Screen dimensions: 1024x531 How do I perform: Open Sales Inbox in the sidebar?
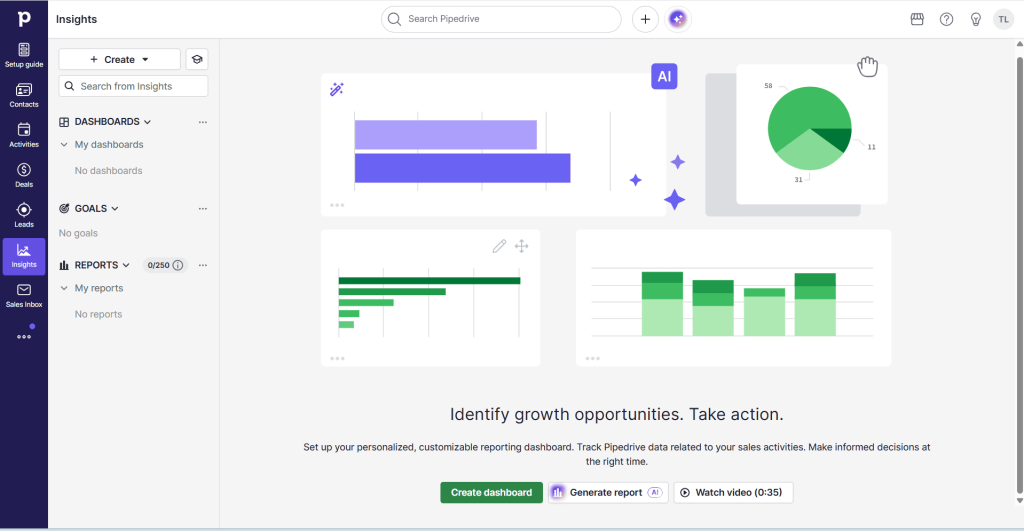[24, 295]
